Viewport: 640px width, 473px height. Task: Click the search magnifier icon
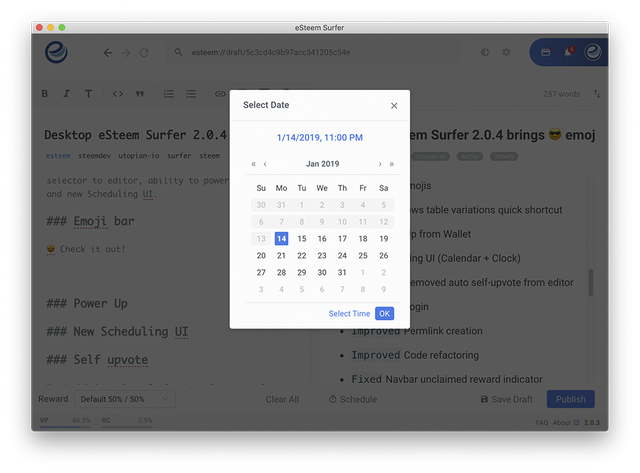tap(178, 52)
